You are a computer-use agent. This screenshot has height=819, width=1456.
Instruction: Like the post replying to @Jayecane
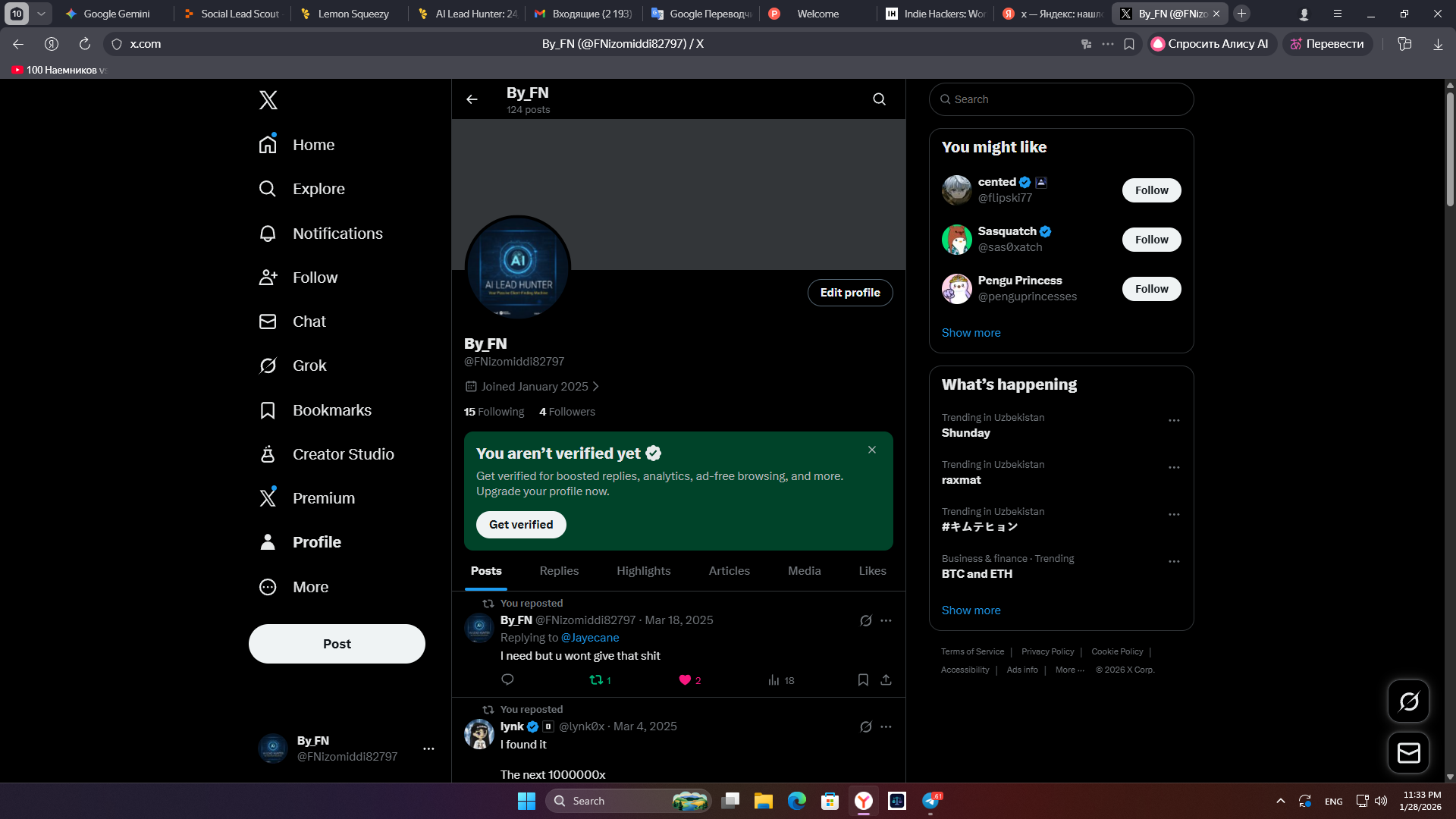tap(685, 680)
